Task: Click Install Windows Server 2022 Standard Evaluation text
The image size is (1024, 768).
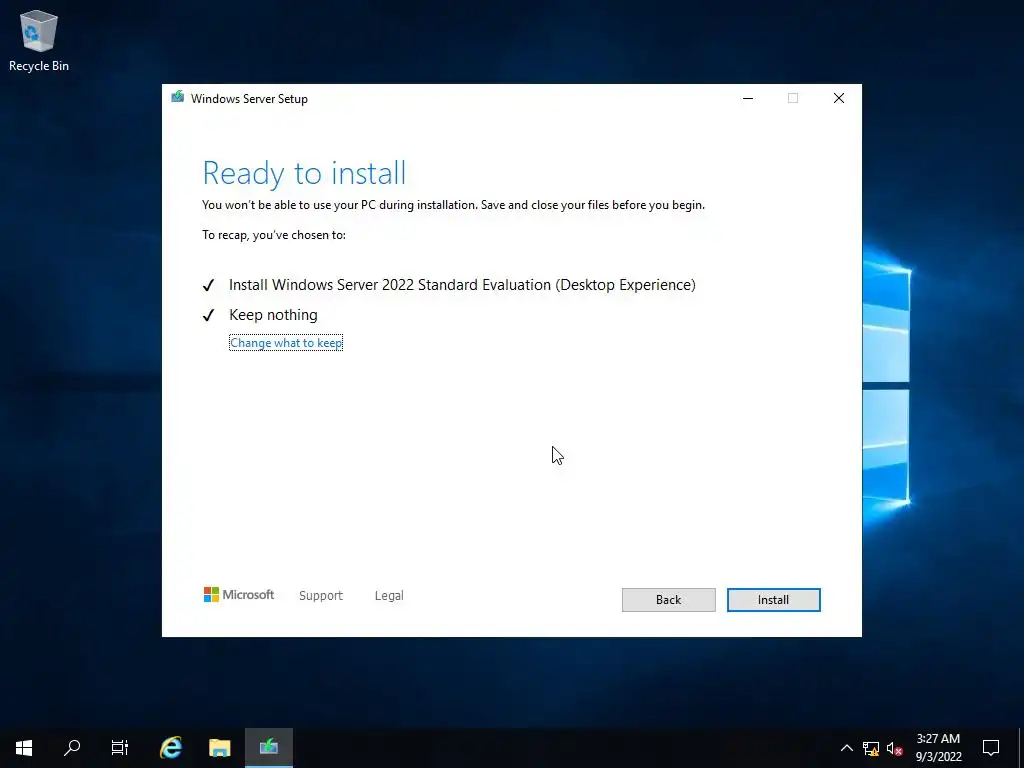Action: tap(462, 285)
